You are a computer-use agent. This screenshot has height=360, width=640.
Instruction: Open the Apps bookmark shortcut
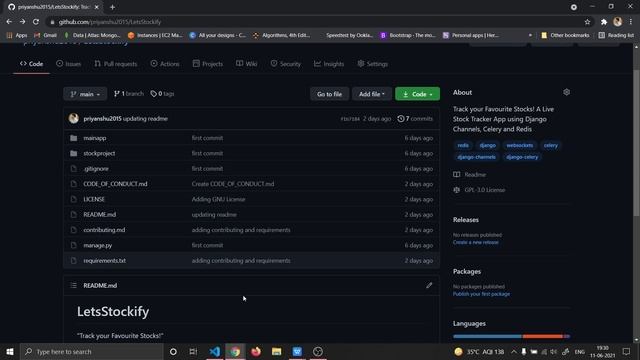click(x=17, y=36)
